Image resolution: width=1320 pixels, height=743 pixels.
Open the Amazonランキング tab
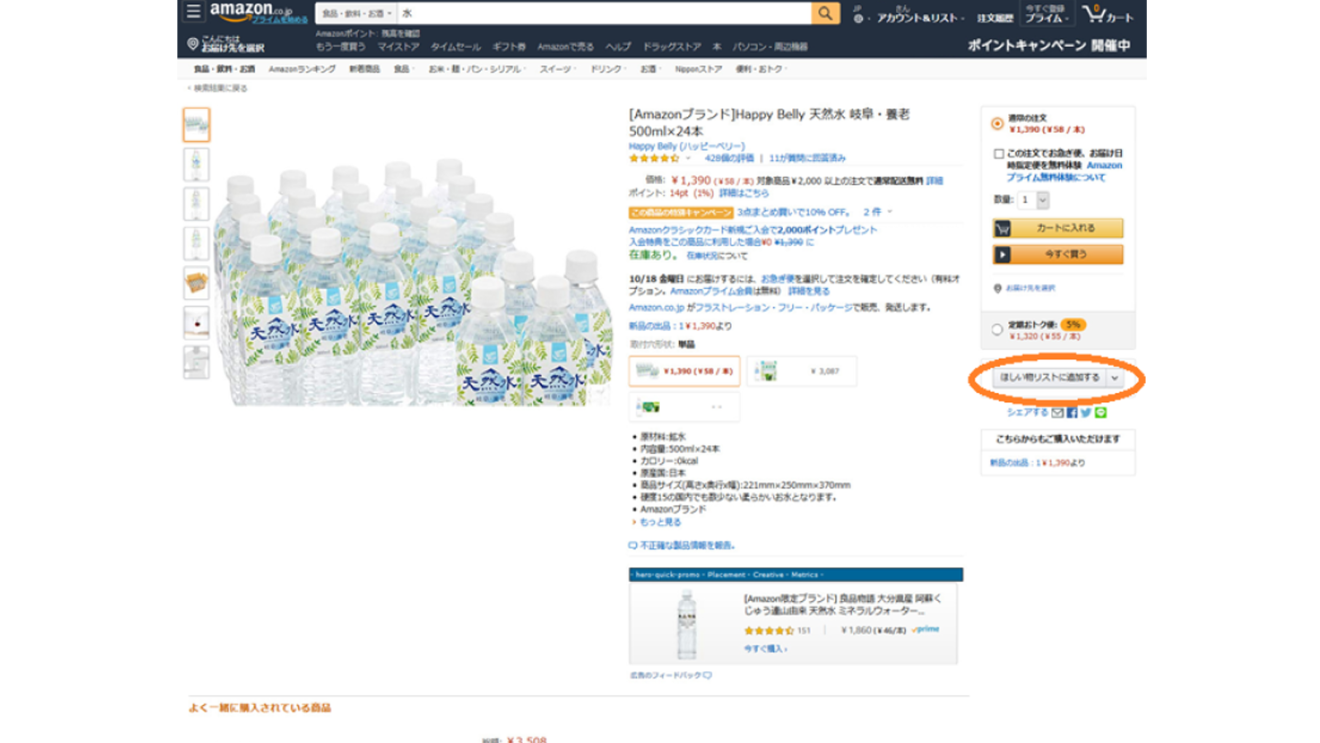(x=302, y=69)
